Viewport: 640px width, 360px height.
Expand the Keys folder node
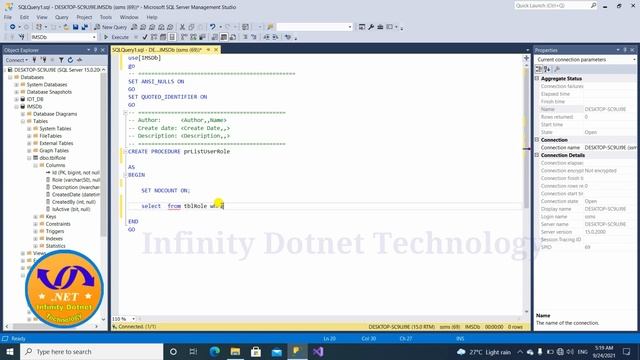pos(36,217)
